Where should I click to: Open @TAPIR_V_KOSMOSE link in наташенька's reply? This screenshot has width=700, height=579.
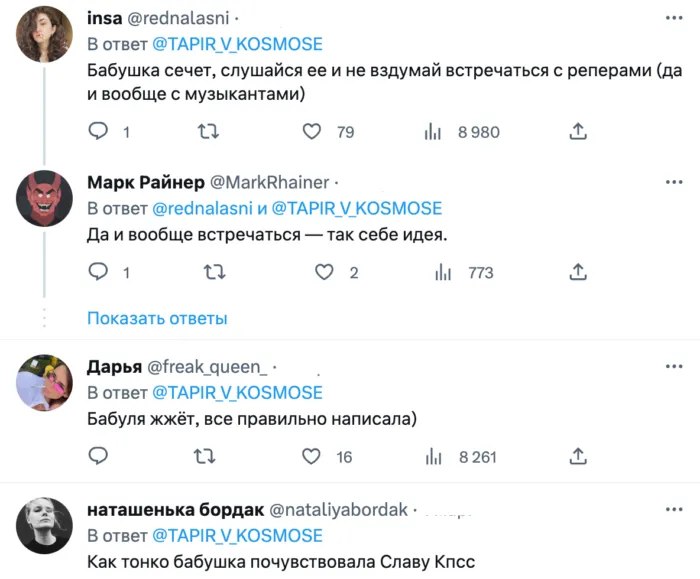237,535
